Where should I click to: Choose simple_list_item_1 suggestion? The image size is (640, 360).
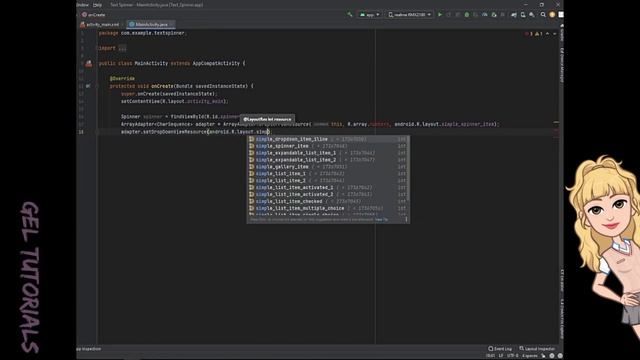click(328, 174)
